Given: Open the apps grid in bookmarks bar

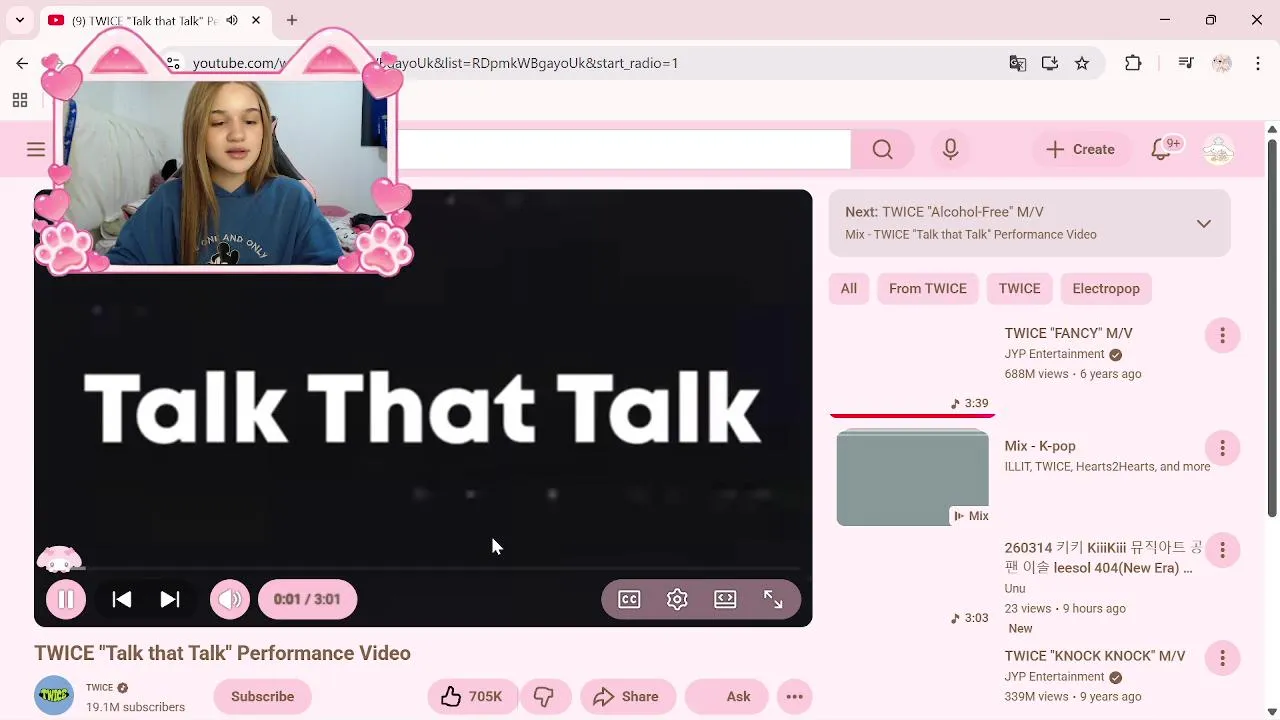Looking at the screenshot, I should (20, 100).
